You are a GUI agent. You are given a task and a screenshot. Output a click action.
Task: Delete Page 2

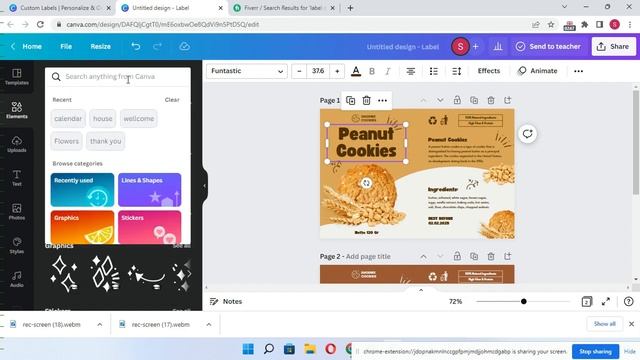491,256
